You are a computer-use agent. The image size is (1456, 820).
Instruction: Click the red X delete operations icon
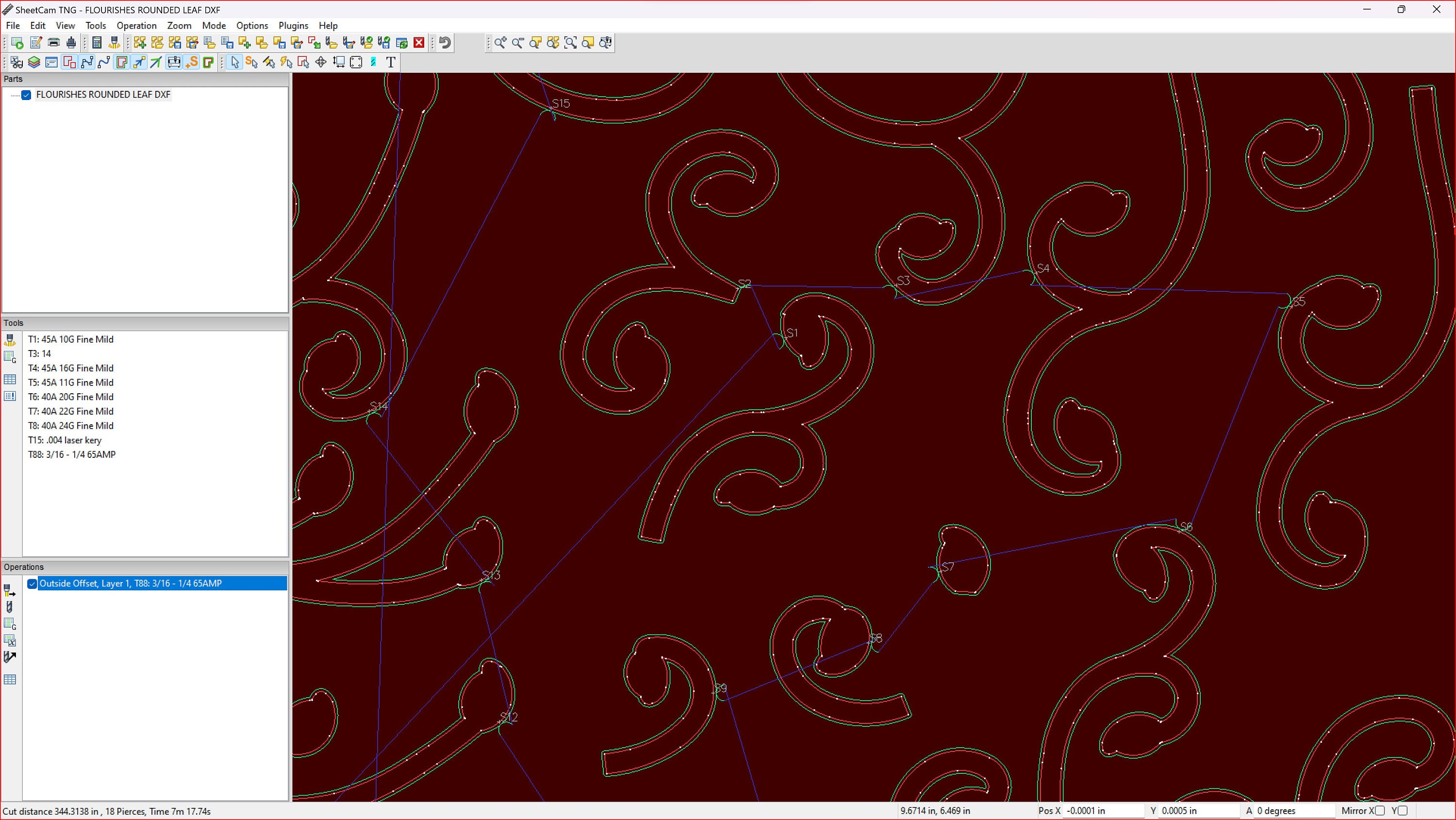[418, 42]
